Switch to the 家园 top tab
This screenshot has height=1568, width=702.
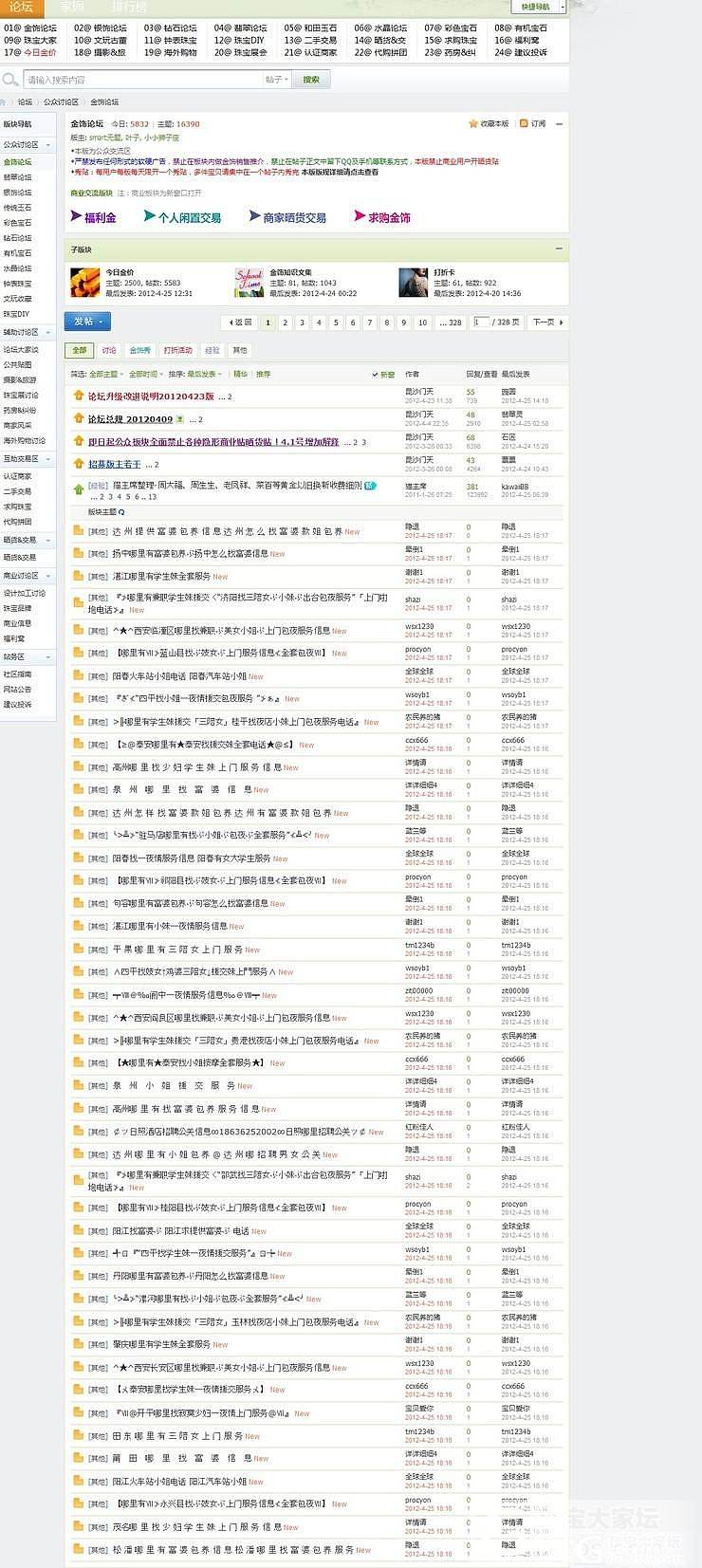pos(72,7)
